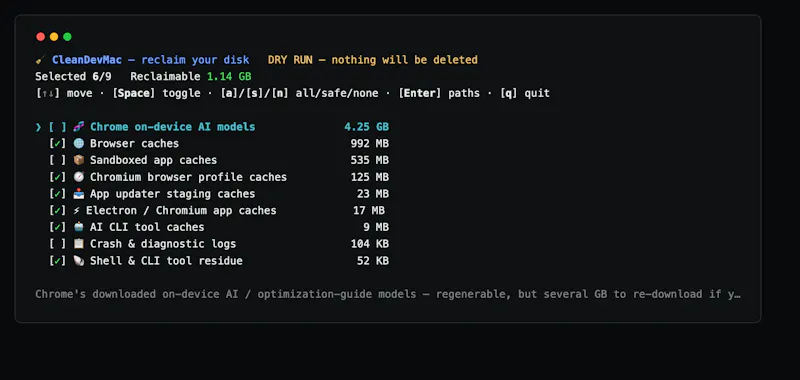The image size is (800, 380).
Task: Select the 'Sandboxed app caches' row label
Action: point(154,160)
